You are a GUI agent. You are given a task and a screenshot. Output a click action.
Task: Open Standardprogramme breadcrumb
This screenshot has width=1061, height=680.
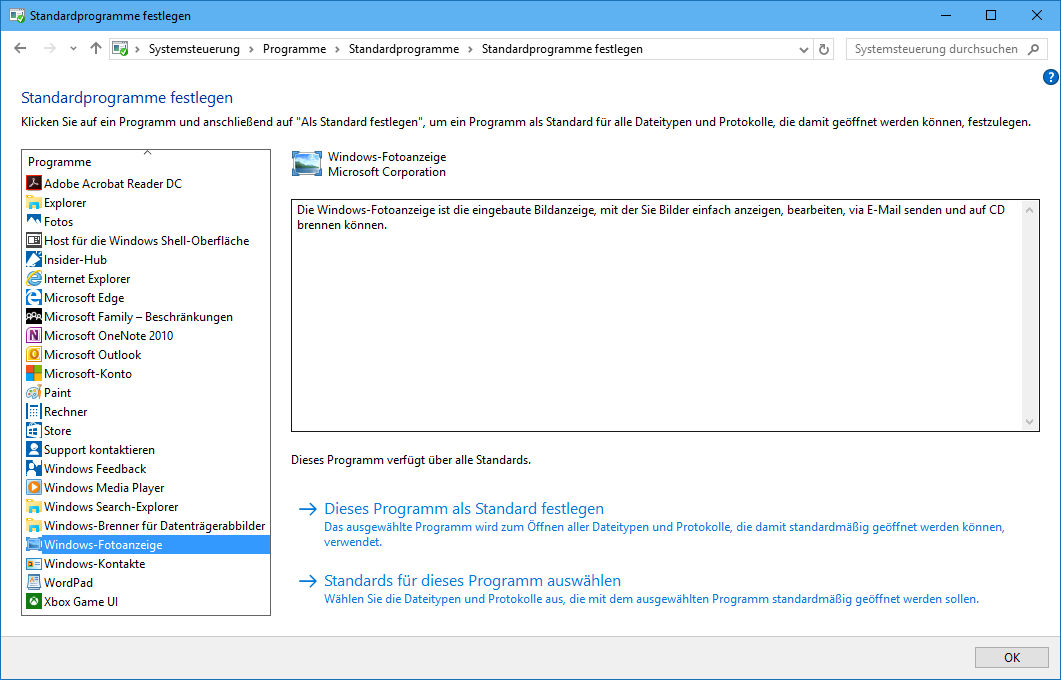404,49
